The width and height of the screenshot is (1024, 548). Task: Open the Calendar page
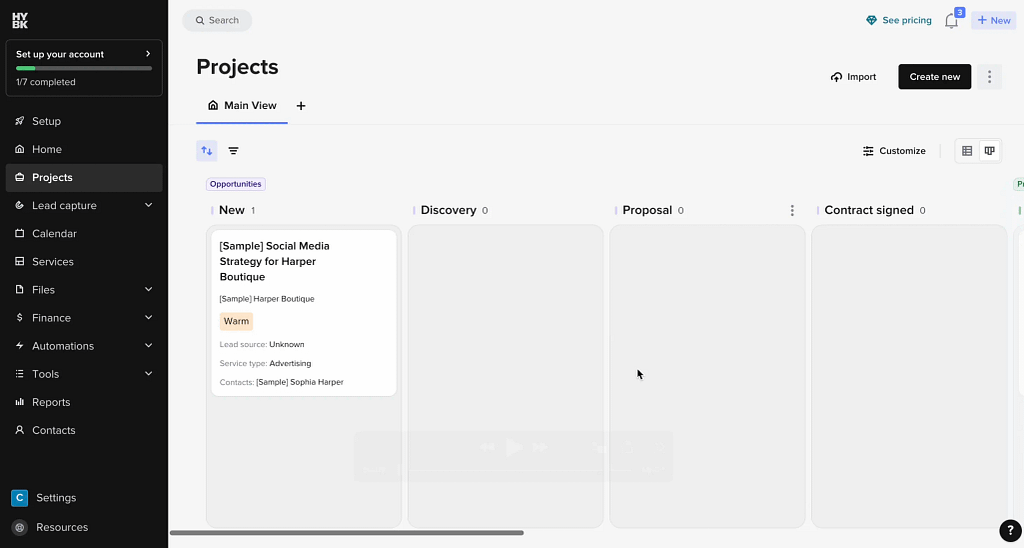click(x=84, y=234)
